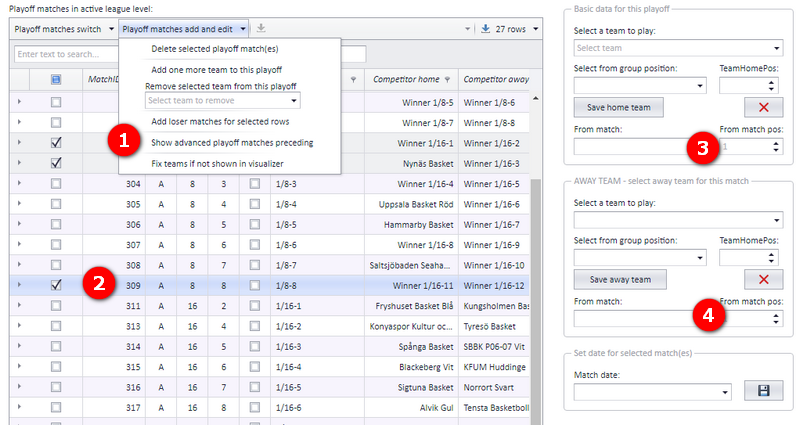Click the red X to clear the home team
Screen dimensions: 800x425
click(x=763, y=107)
